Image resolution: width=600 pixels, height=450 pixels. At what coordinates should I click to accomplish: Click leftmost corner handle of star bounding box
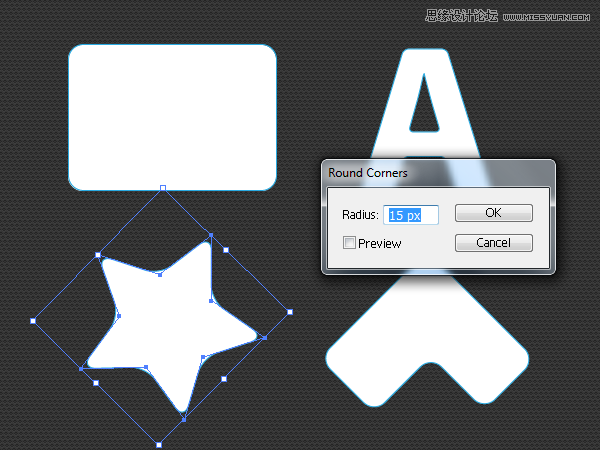coord(33,321)
